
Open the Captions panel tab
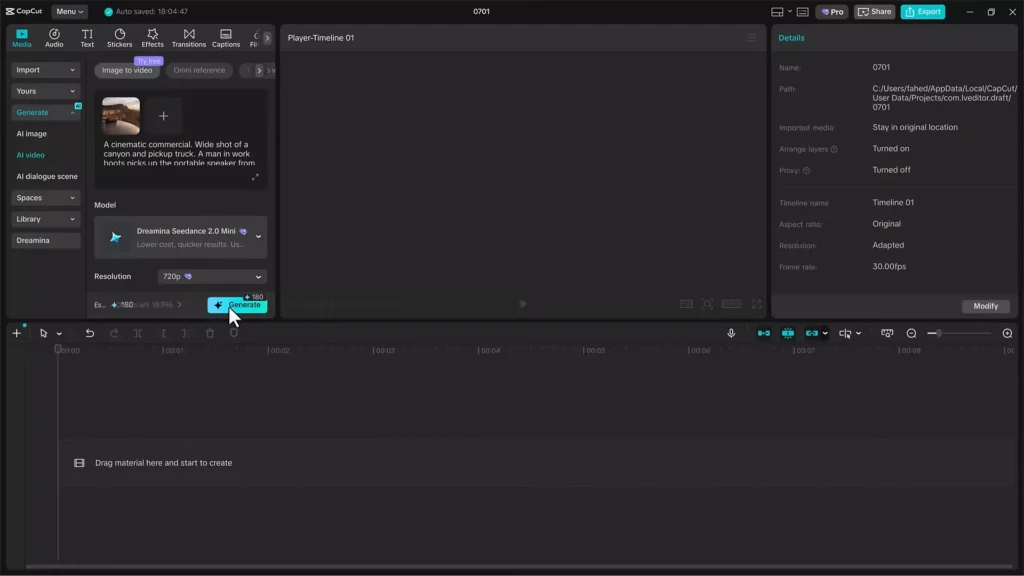click(x=226, y=38)
